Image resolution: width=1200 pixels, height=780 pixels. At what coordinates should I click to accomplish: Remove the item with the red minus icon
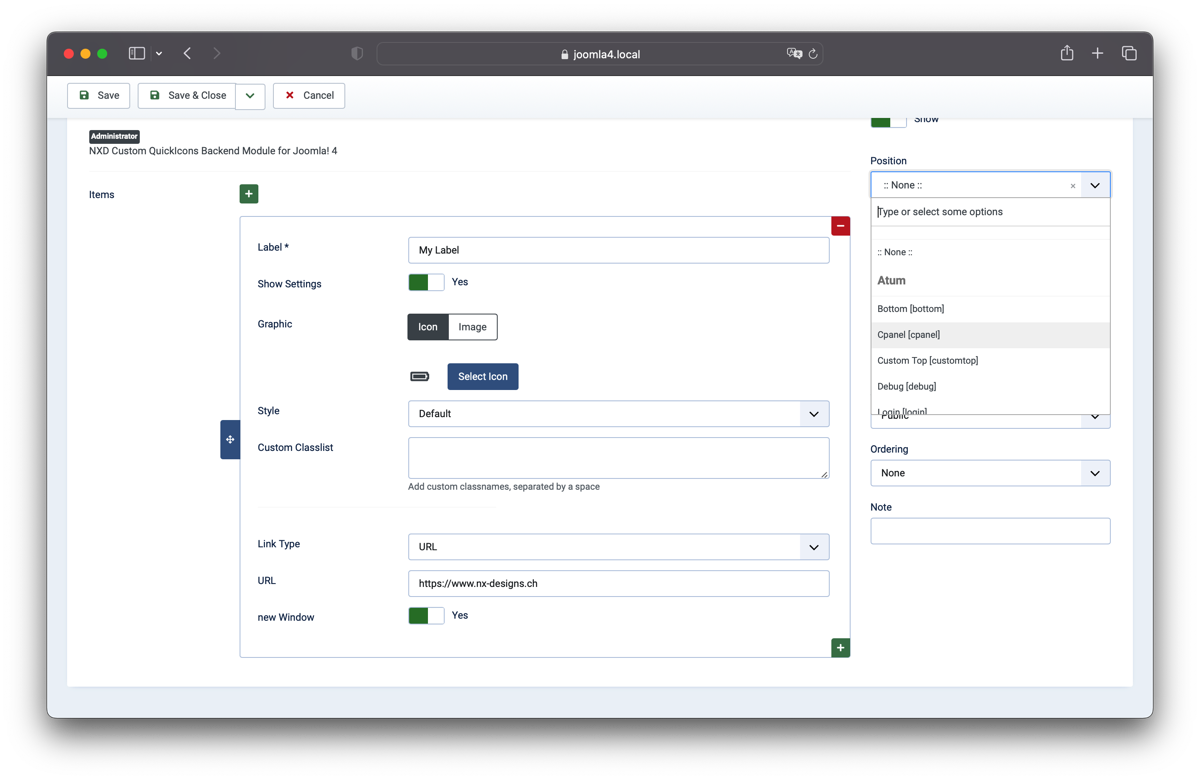[x=840, y=226]
